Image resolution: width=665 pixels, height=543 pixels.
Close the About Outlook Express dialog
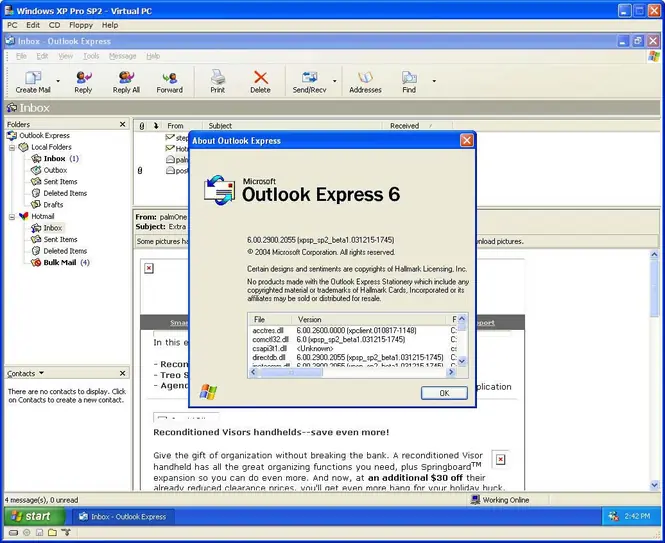point(467,140)
